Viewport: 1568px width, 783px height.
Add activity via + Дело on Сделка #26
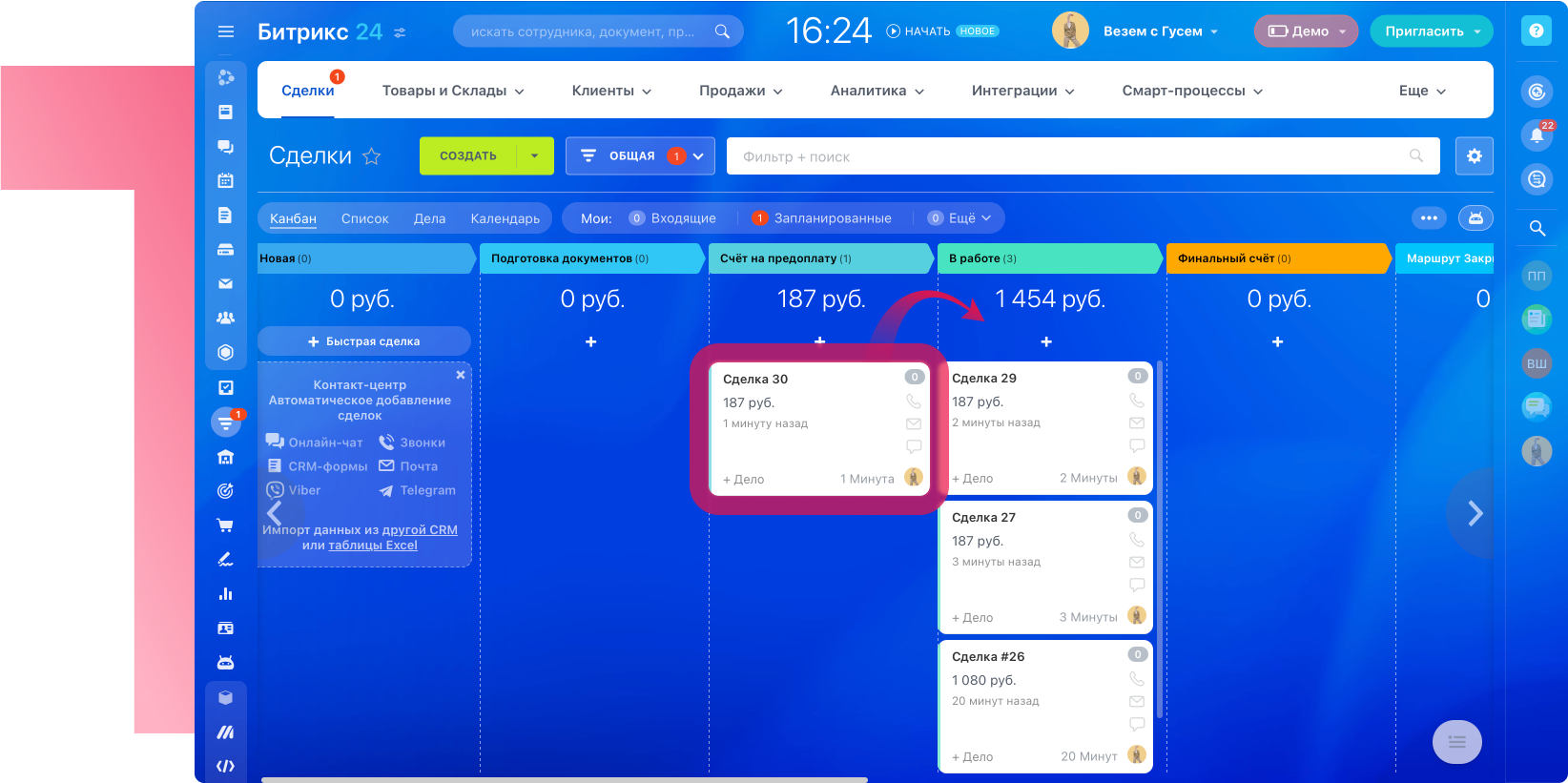[x=973, y=757]
